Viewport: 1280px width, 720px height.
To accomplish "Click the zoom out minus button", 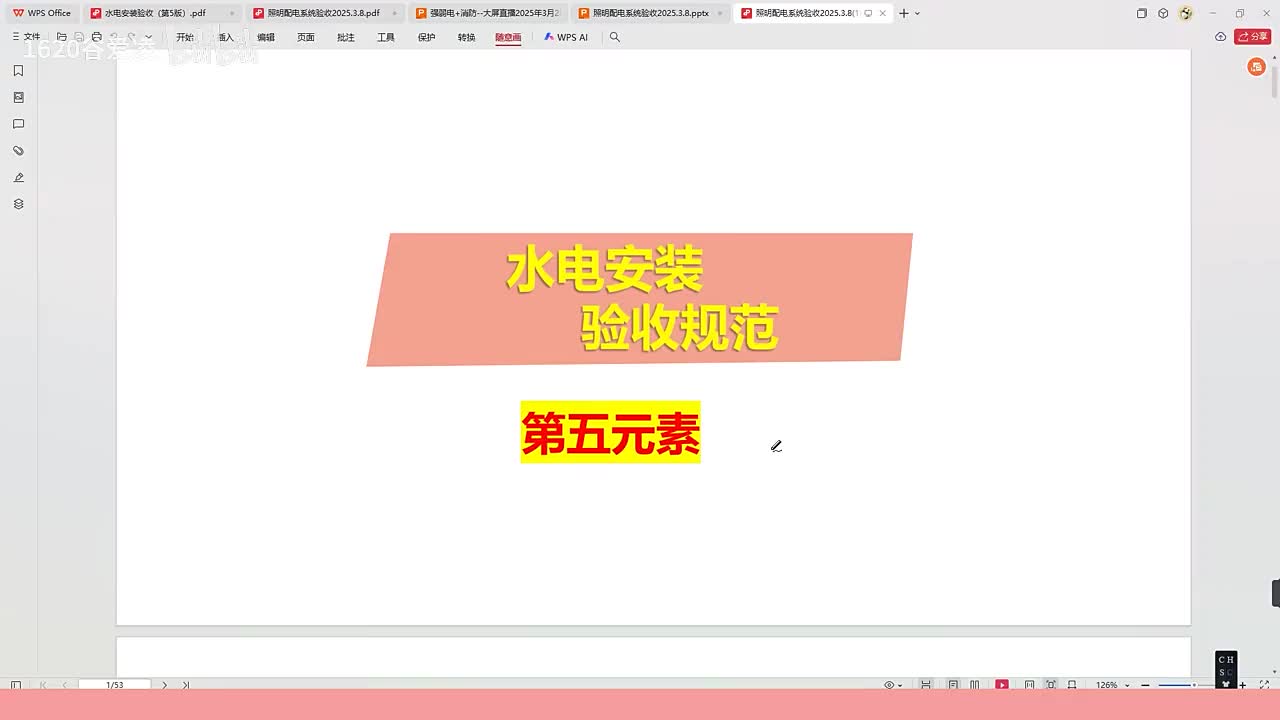I will [1146, 685].
